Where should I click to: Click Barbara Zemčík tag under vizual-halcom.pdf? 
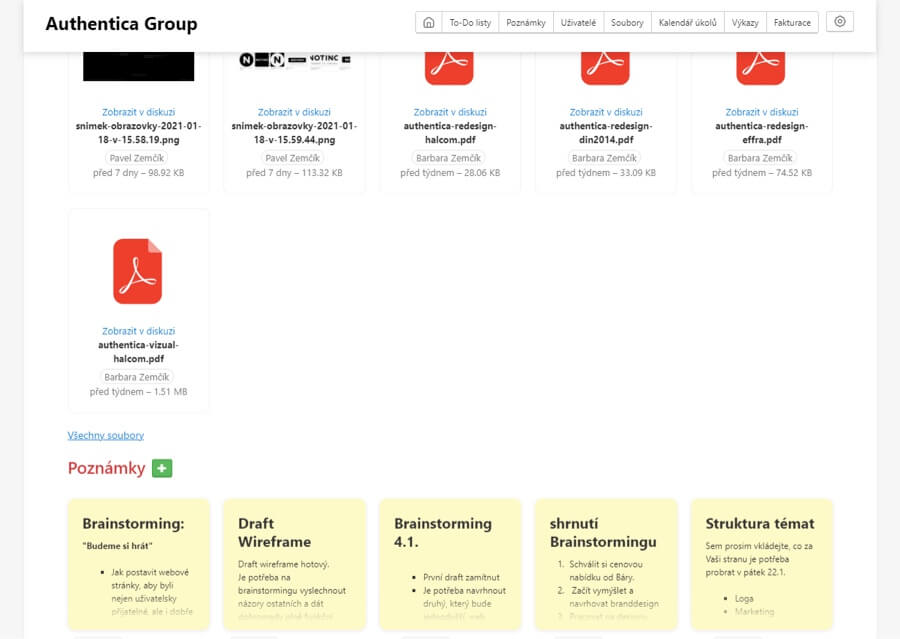click(x=137, y=377)
